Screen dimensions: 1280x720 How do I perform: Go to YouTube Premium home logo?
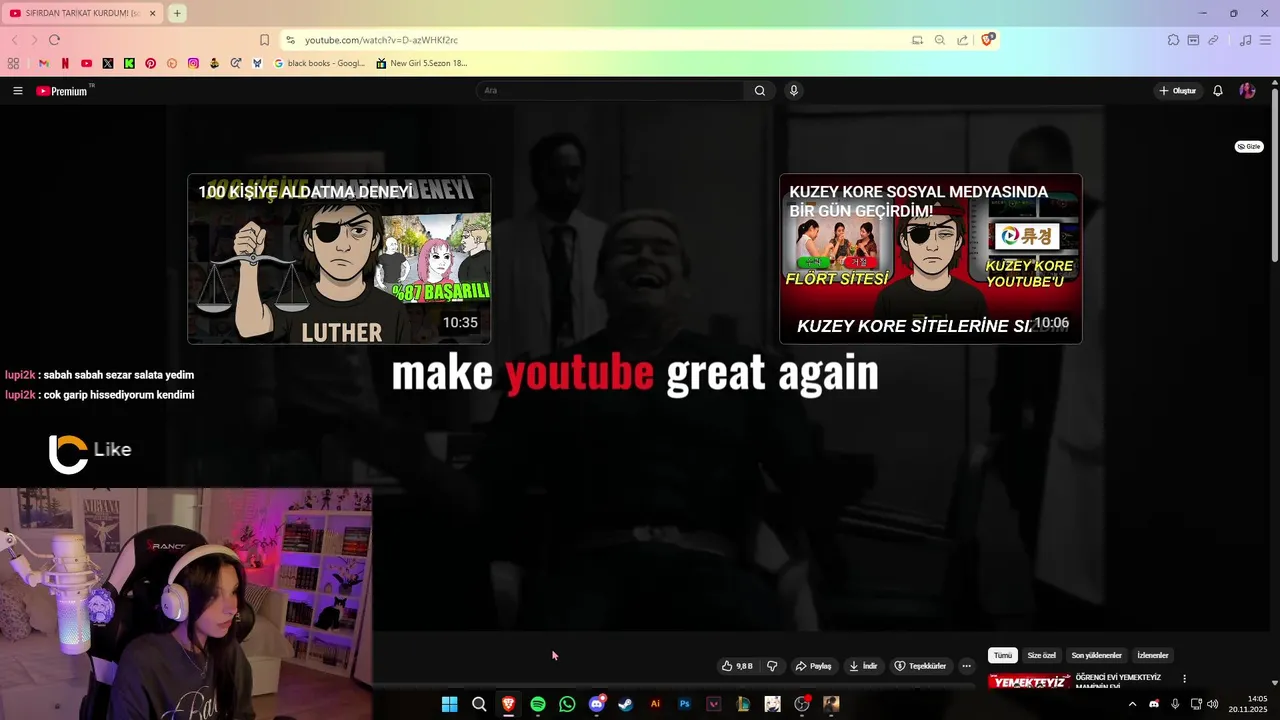click(x=62, y=91)
